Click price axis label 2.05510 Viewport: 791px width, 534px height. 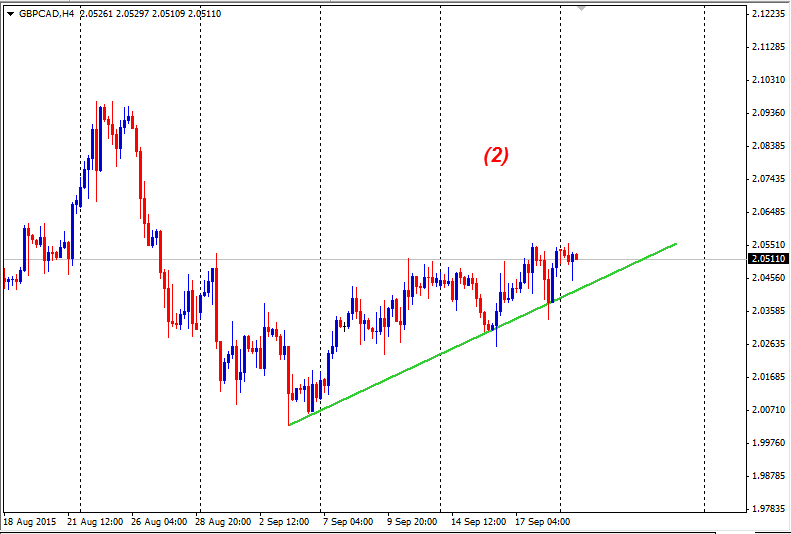click(768, 245)
